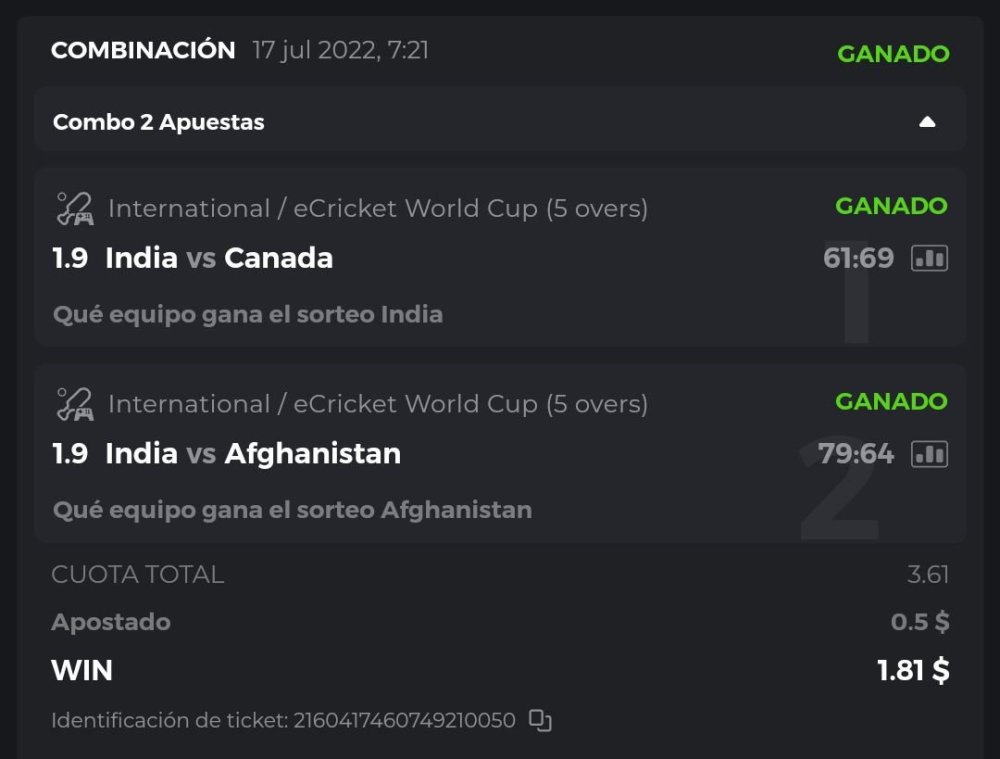Click the eCricket icon above India vs Canada
This screenshot has height=759, width=1000.
74,209
